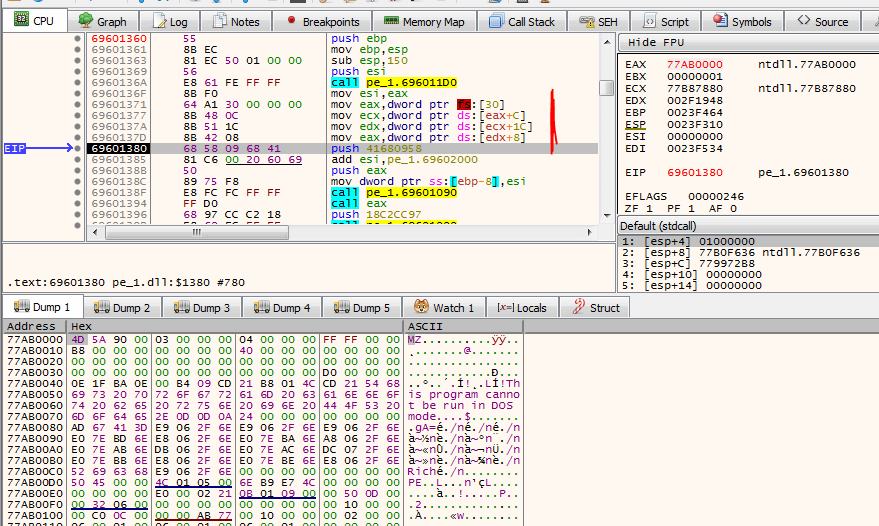Click the Call Stack tab icon
This screenshot has width=879, height=526.
click(496, 21)
